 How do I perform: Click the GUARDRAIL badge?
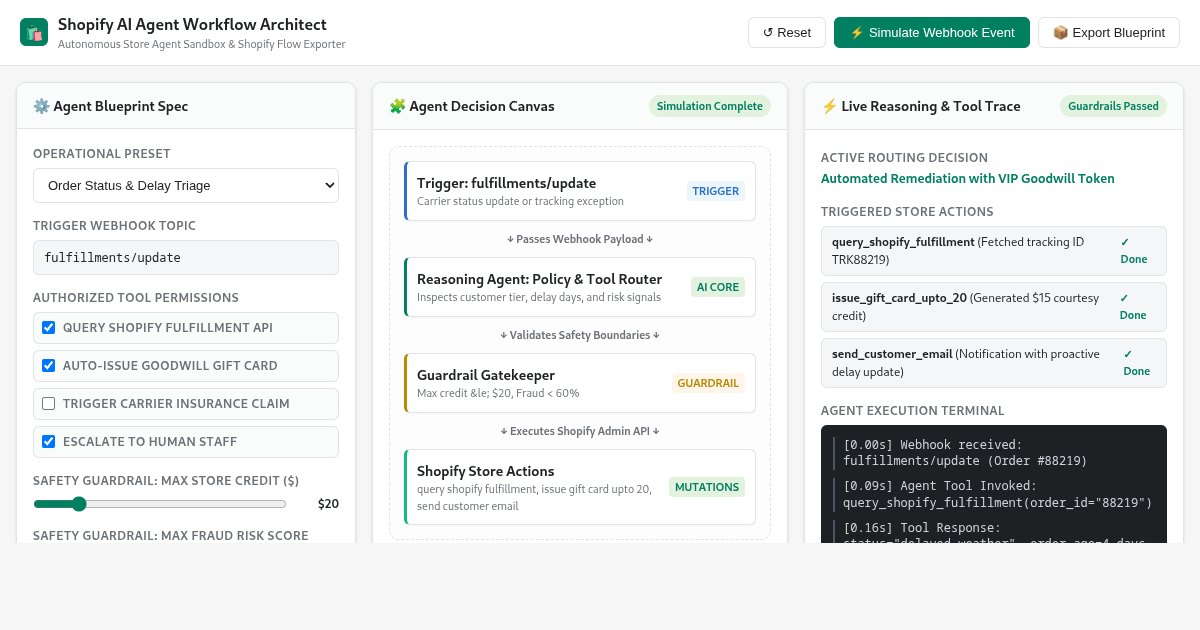tap(708, 383)
